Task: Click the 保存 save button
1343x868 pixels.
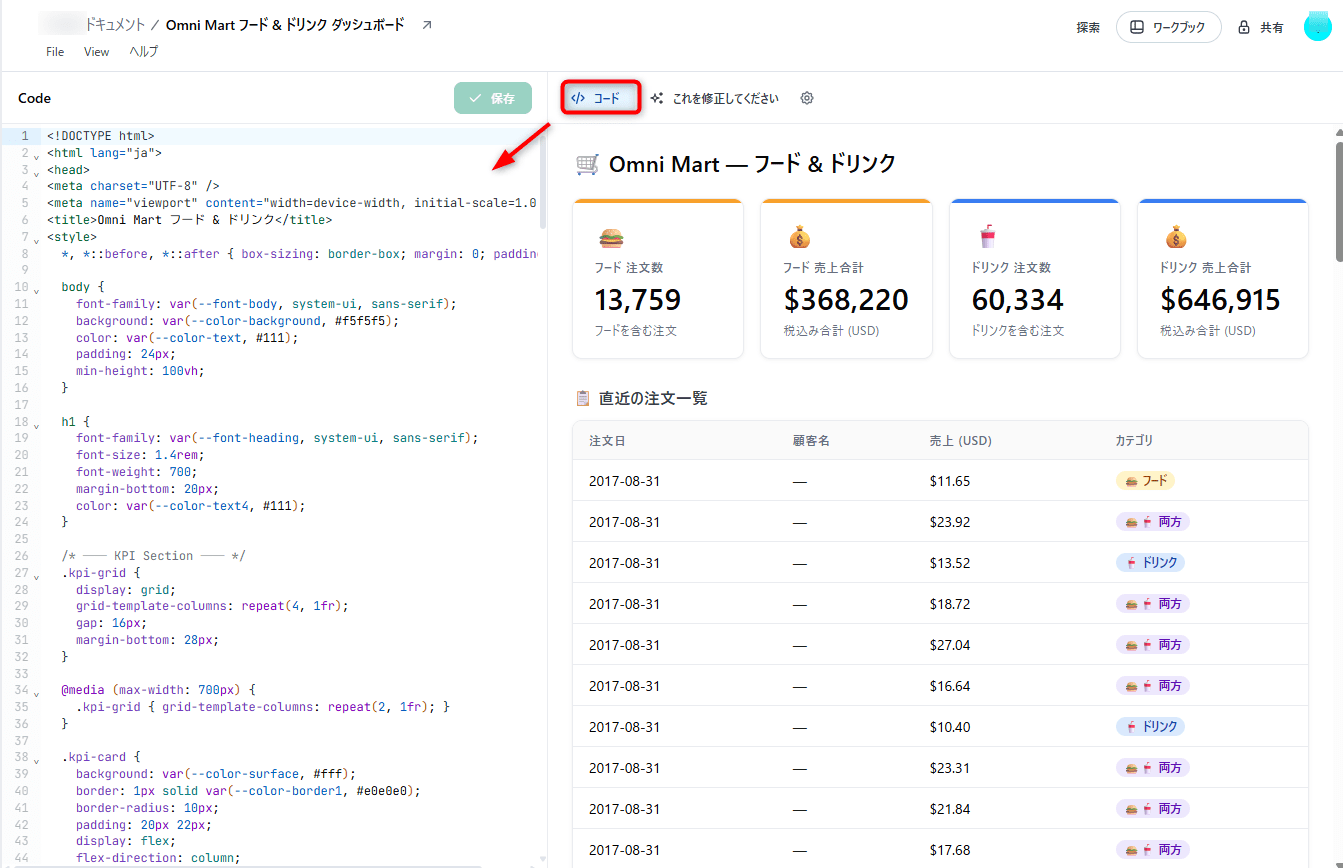Action: [493, 98]
